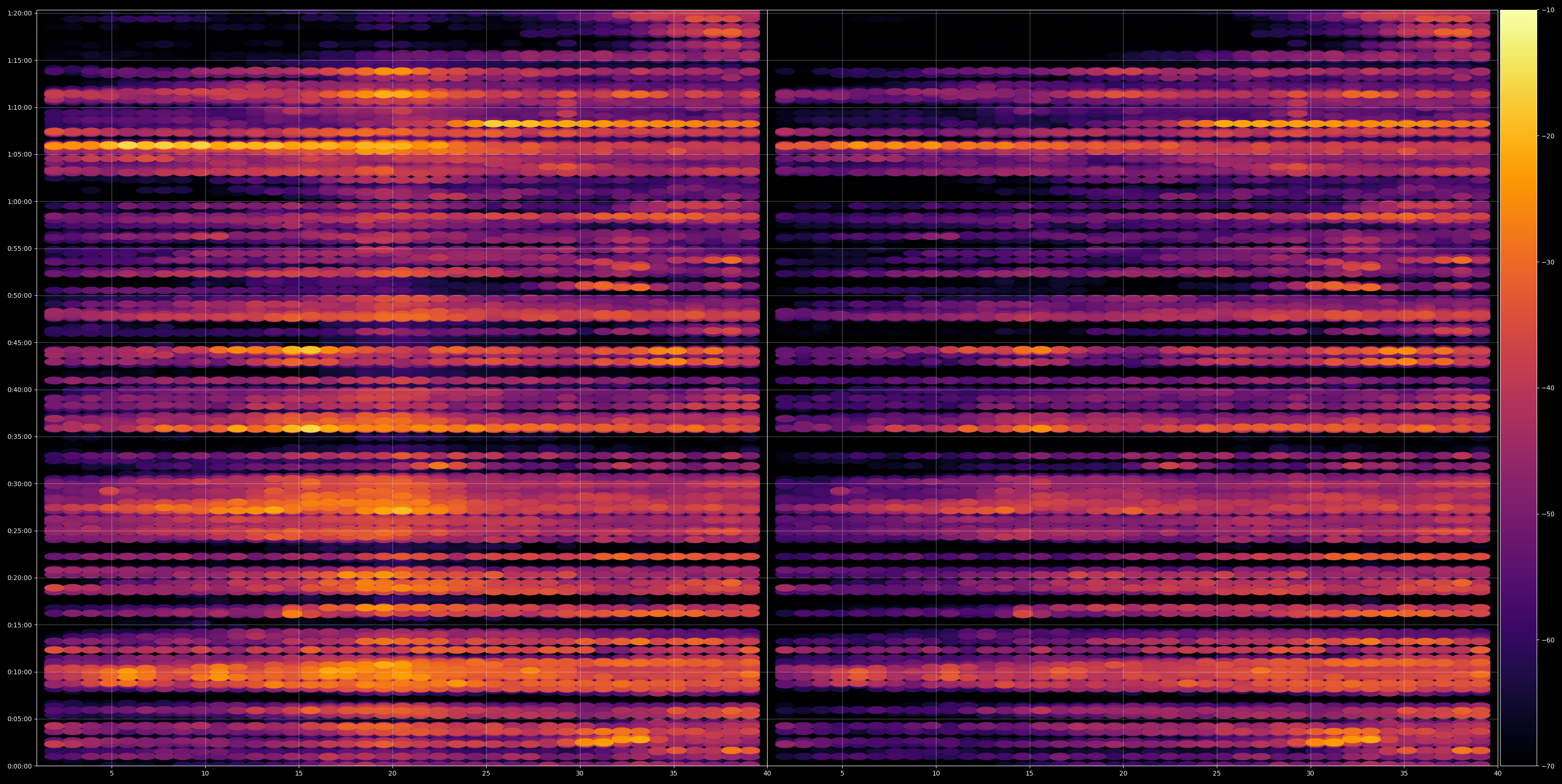Click the −20 colorbar tick label
This screenshot has height=784, width=1562.
[x=1548, y=136]
